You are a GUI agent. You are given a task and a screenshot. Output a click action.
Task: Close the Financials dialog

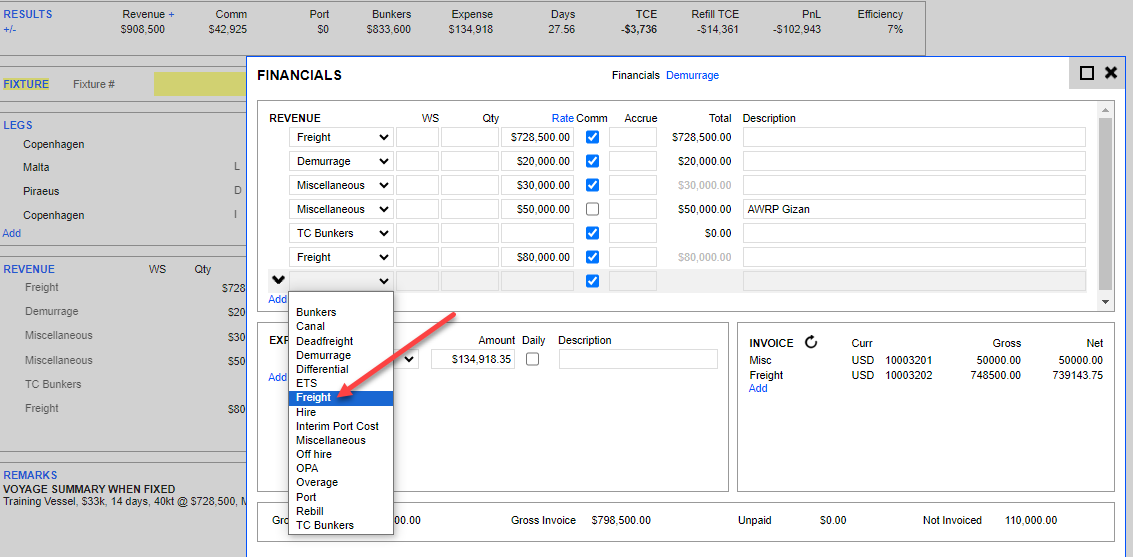tap(1111, 73)
